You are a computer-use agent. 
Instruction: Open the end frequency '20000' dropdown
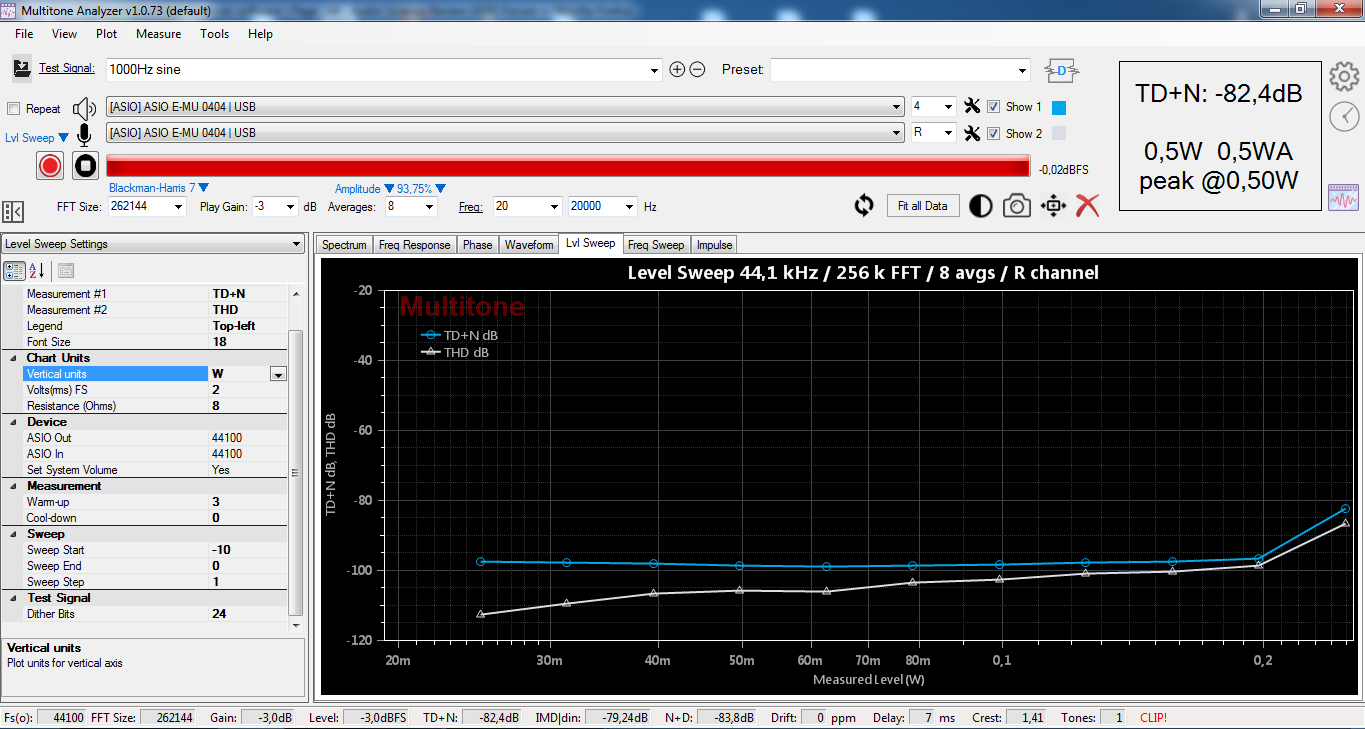click(629, 207)
